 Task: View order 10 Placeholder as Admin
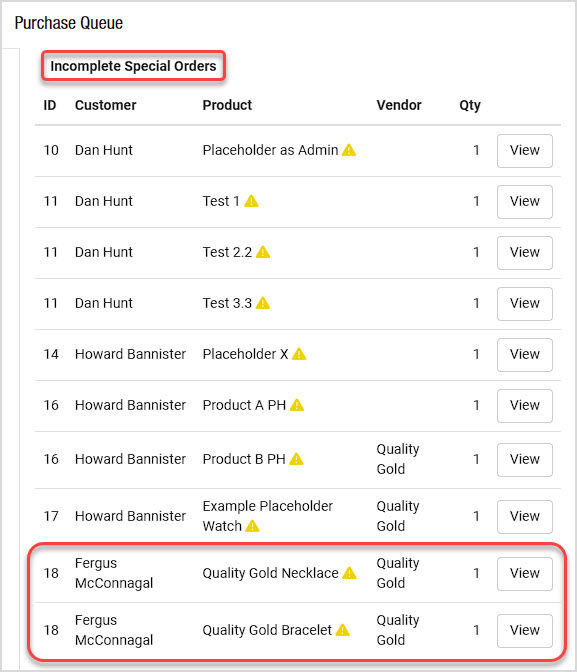tap(525, 151)
